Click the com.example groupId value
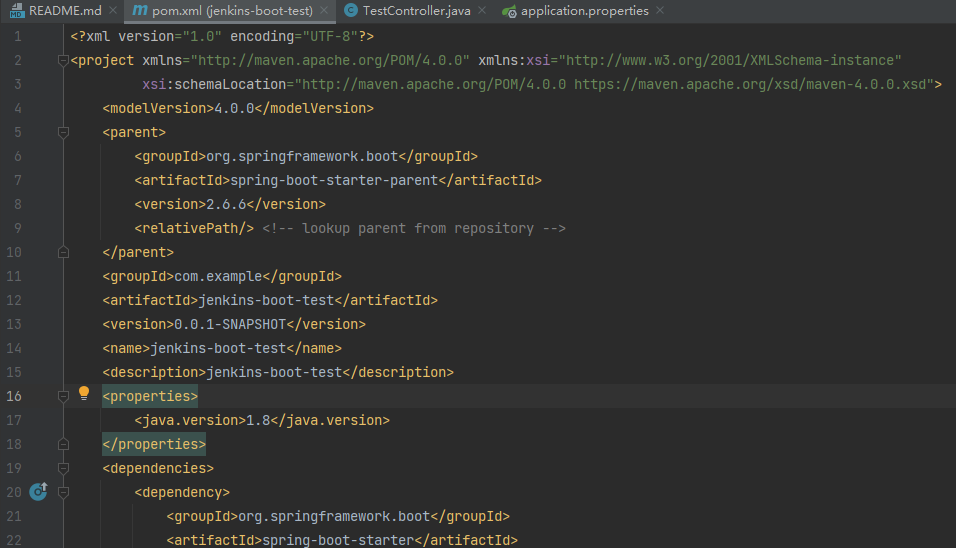 pos(218,277)
